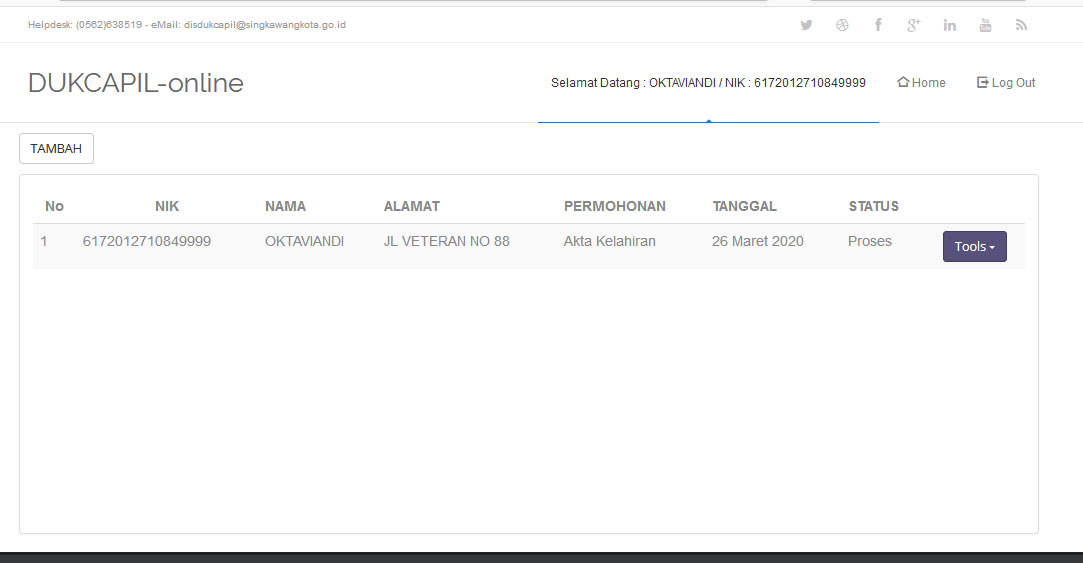Image resolution: width=1083 pixels, height=563 pixels.
Task: Open the Facebook page icon
Action: (878, 25)
